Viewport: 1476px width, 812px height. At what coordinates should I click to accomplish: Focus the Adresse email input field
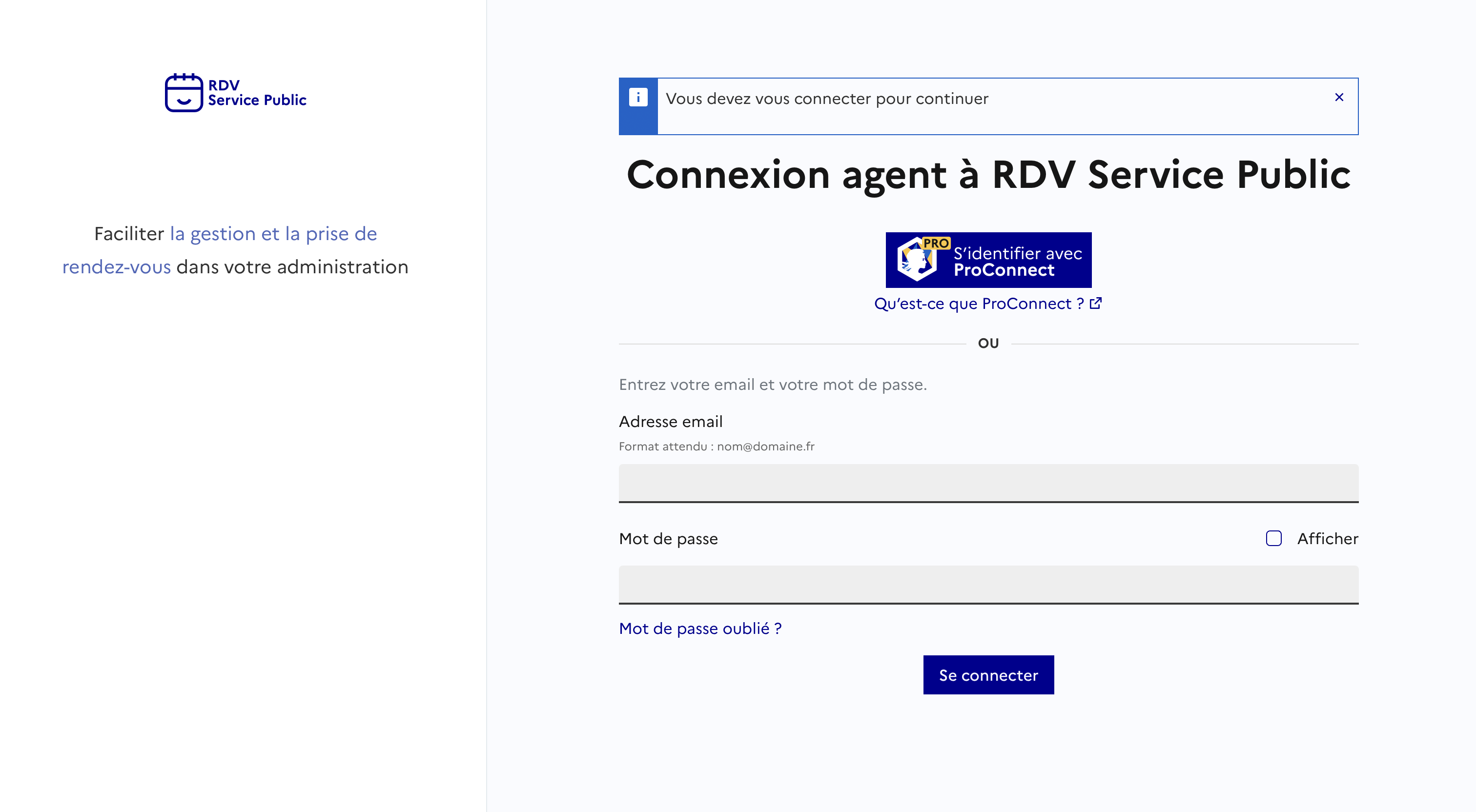[988, 483]
